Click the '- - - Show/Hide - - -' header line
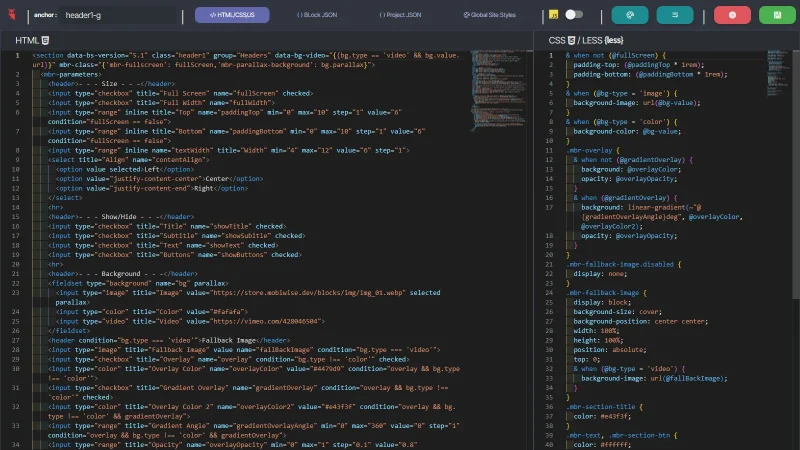This screenshot has height=450, width=800. pyautogui.click(x=121, y=217)
